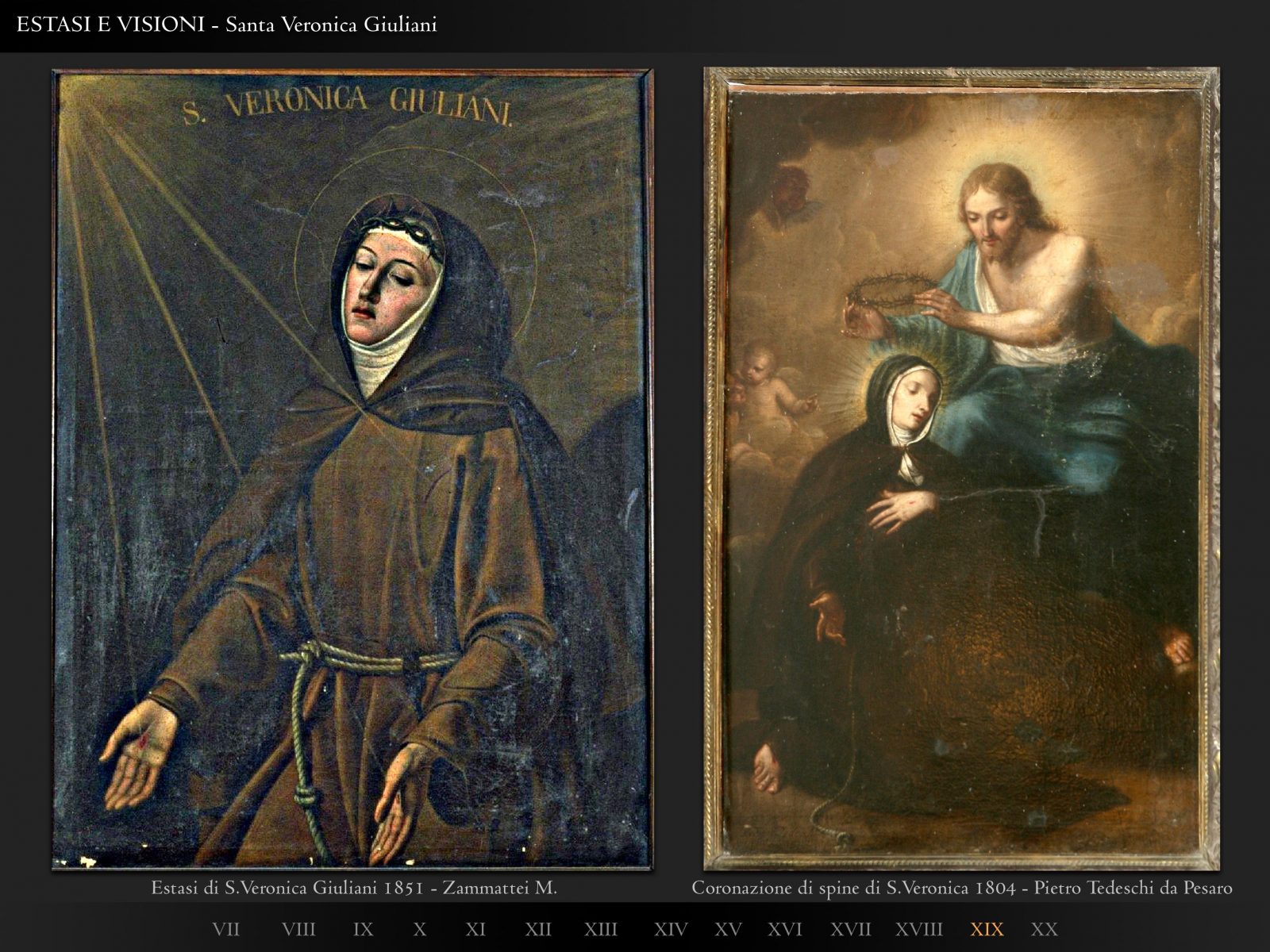
Task: Jump to section XV
Action: pos(728,929)
